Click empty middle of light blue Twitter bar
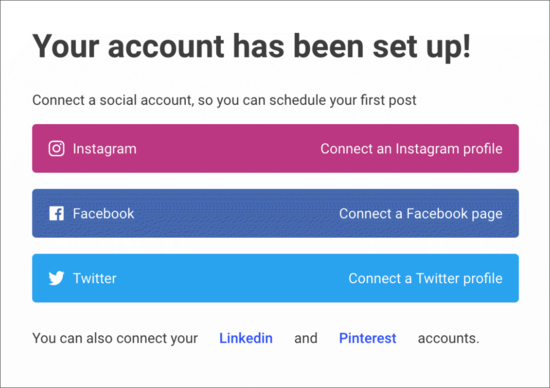550x388 pixels. pyautogui.click(x=232, y=278)
